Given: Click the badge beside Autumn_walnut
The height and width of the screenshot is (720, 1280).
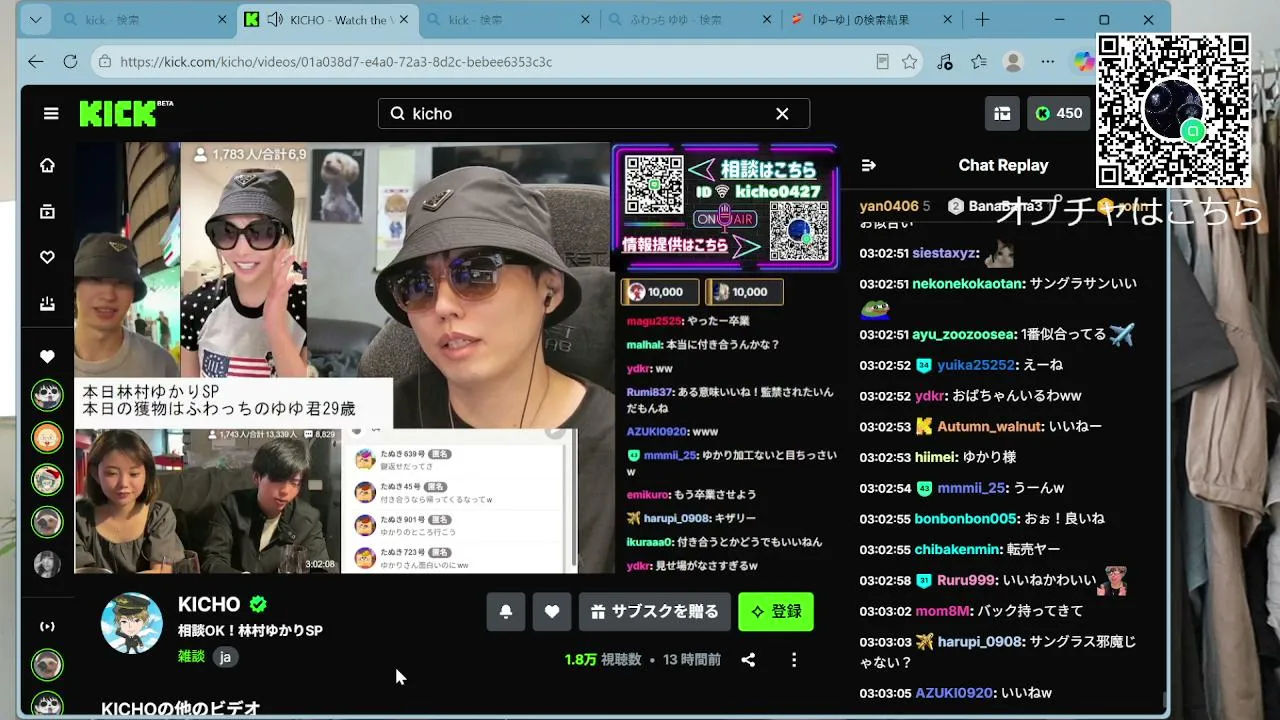Looking at the screenshot, I should pos(924,427).
